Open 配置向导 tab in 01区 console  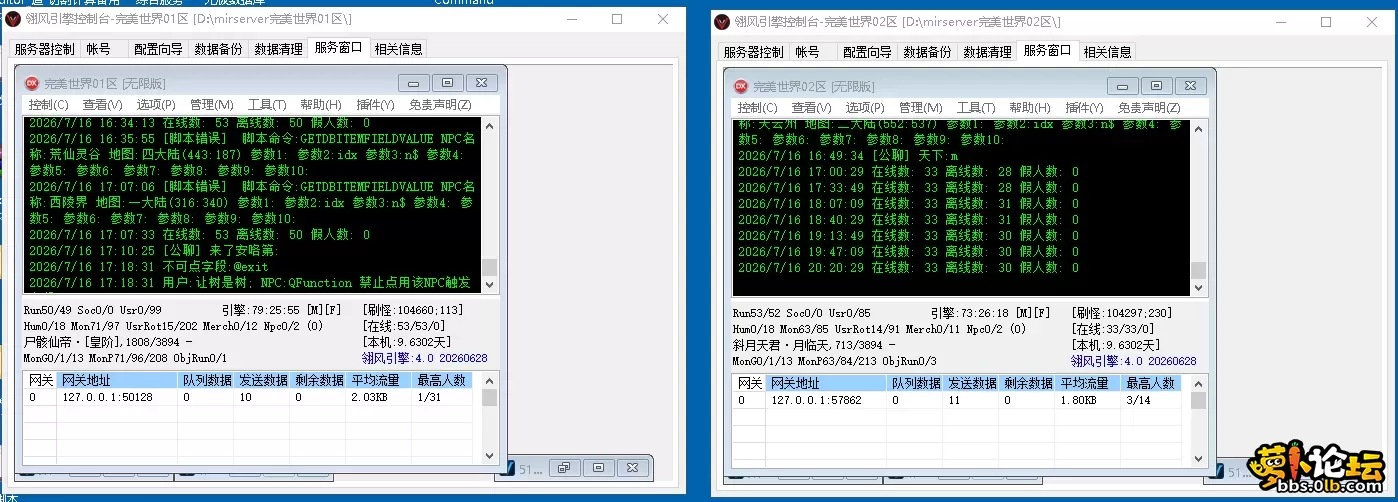tap(158, 48)
